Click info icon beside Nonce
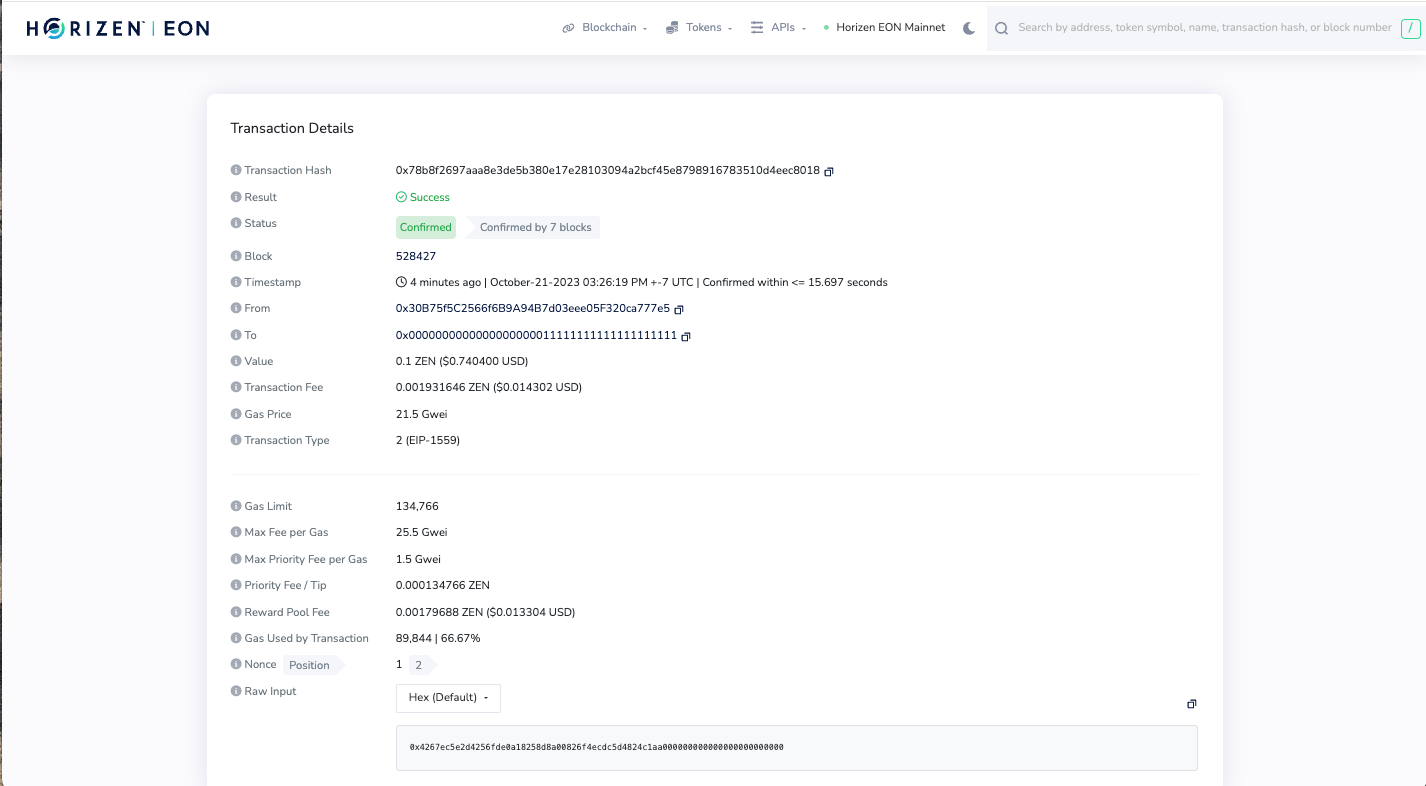Viewport: 1426px width, 786px height. [x=236, y=664]
